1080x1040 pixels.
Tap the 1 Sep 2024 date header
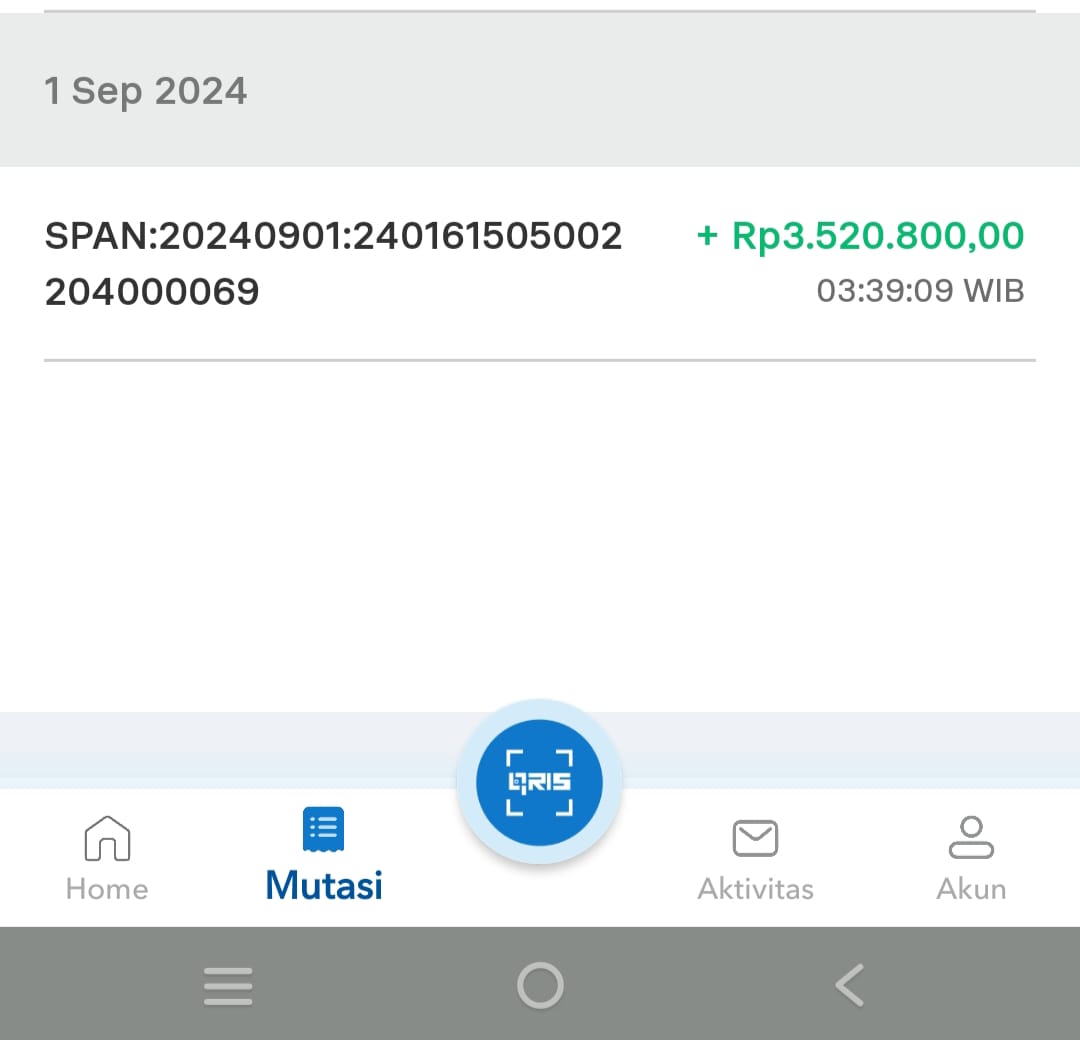(x=146, y=91)
